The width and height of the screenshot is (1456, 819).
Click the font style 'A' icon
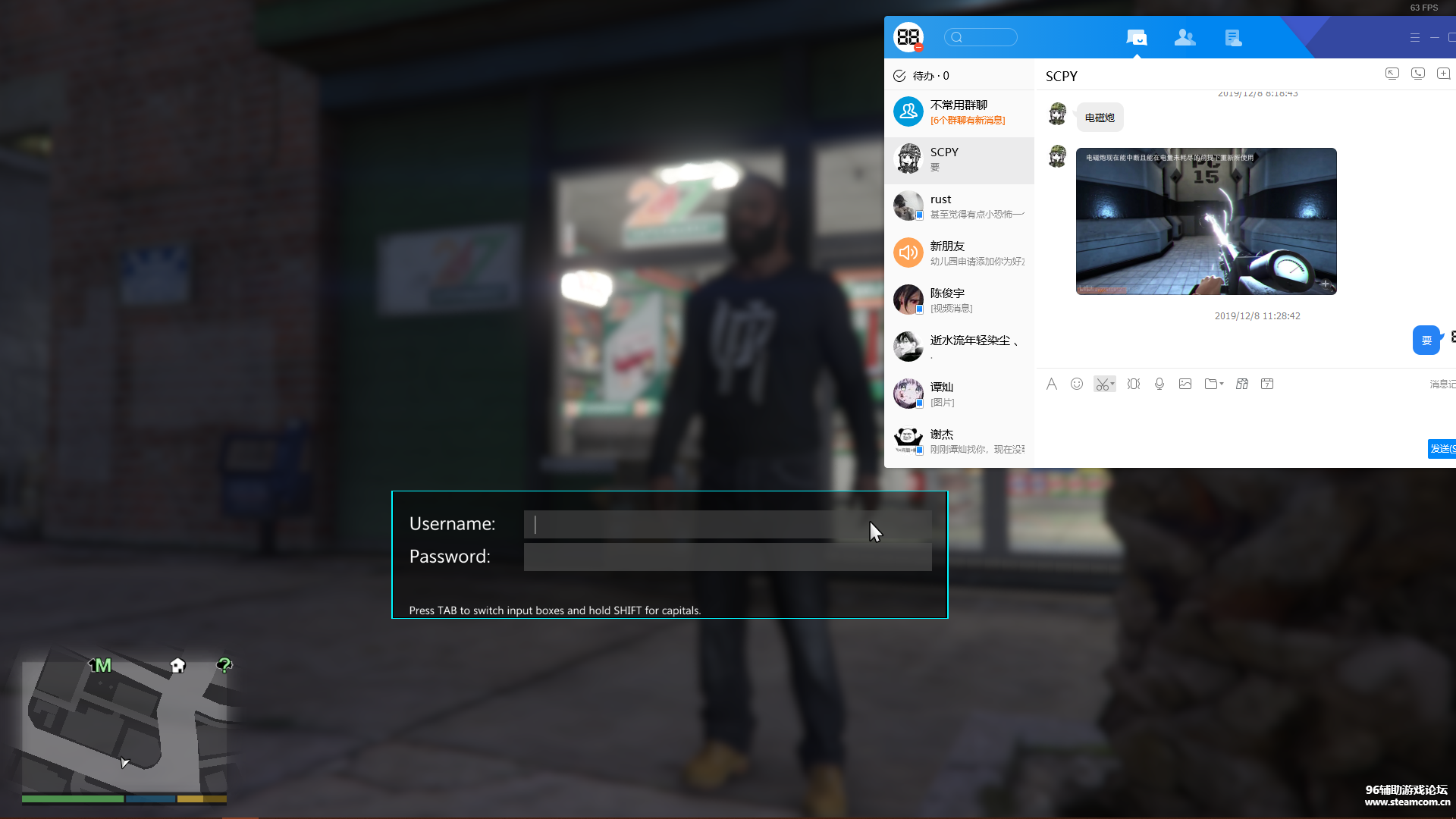1051,384
